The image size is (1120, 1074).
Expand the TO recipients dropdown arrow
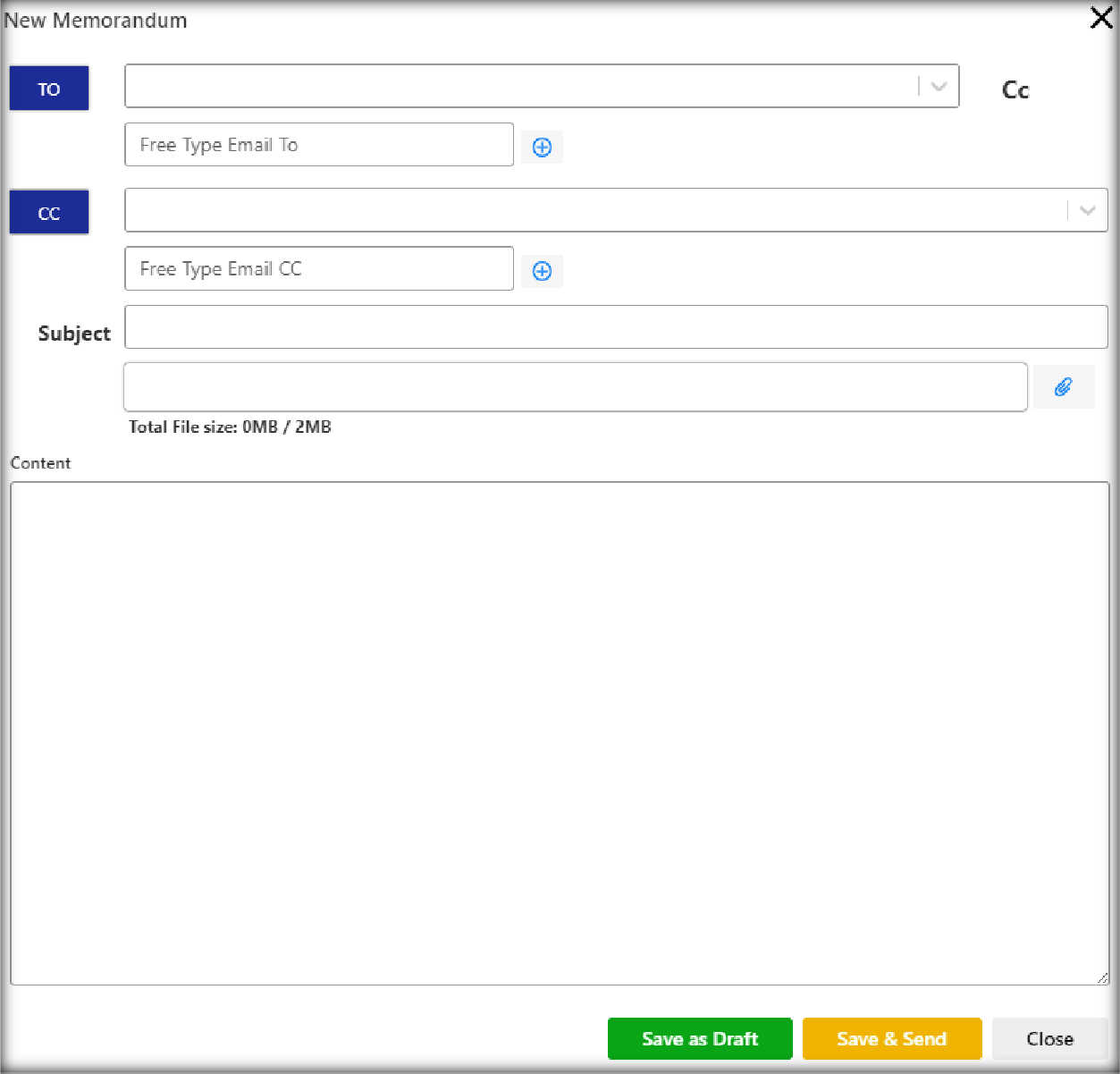click(x=939, y=87)
